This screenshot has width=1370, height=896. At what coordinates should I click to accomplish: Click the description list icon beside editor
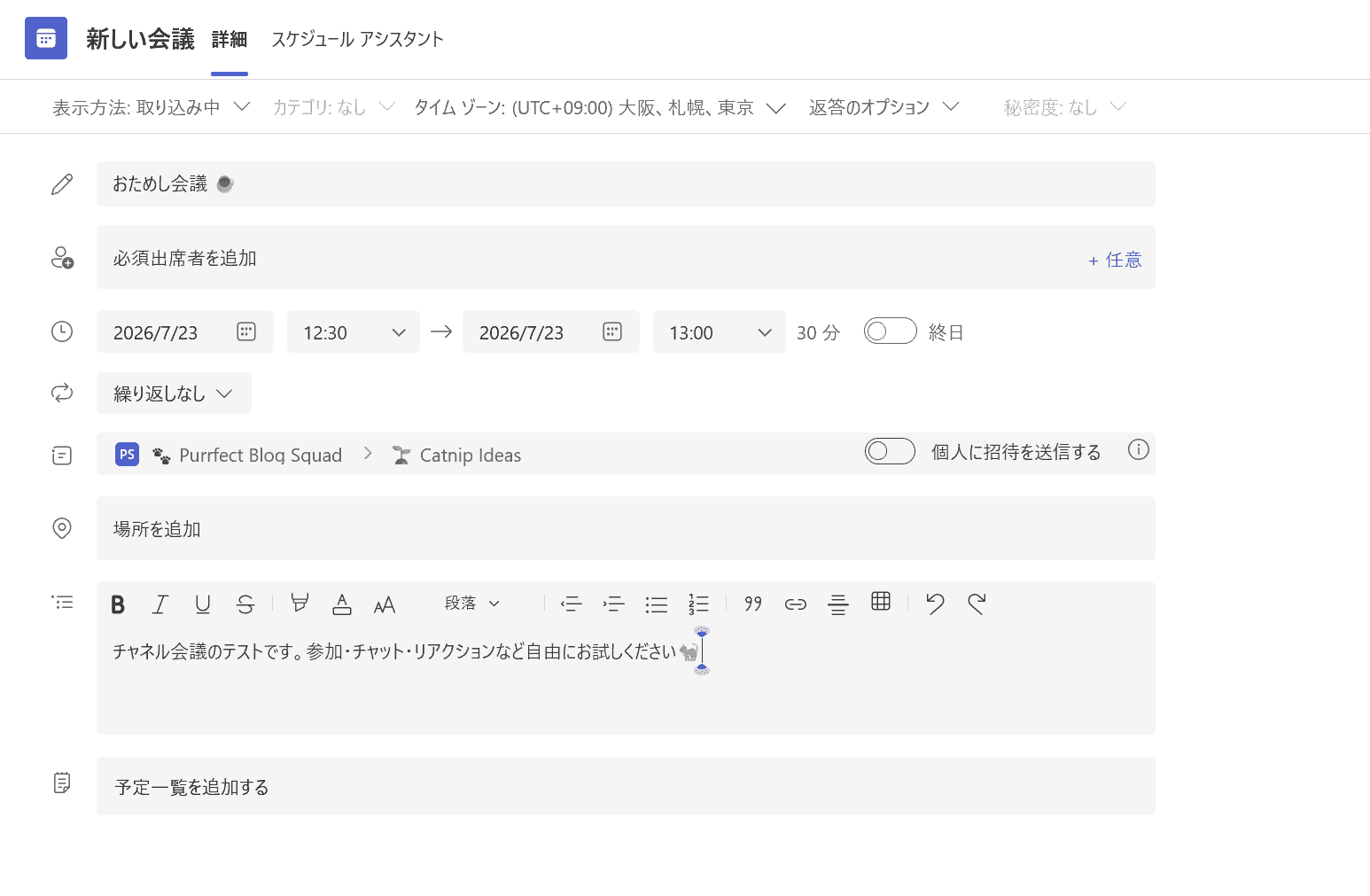click(62, 603)
